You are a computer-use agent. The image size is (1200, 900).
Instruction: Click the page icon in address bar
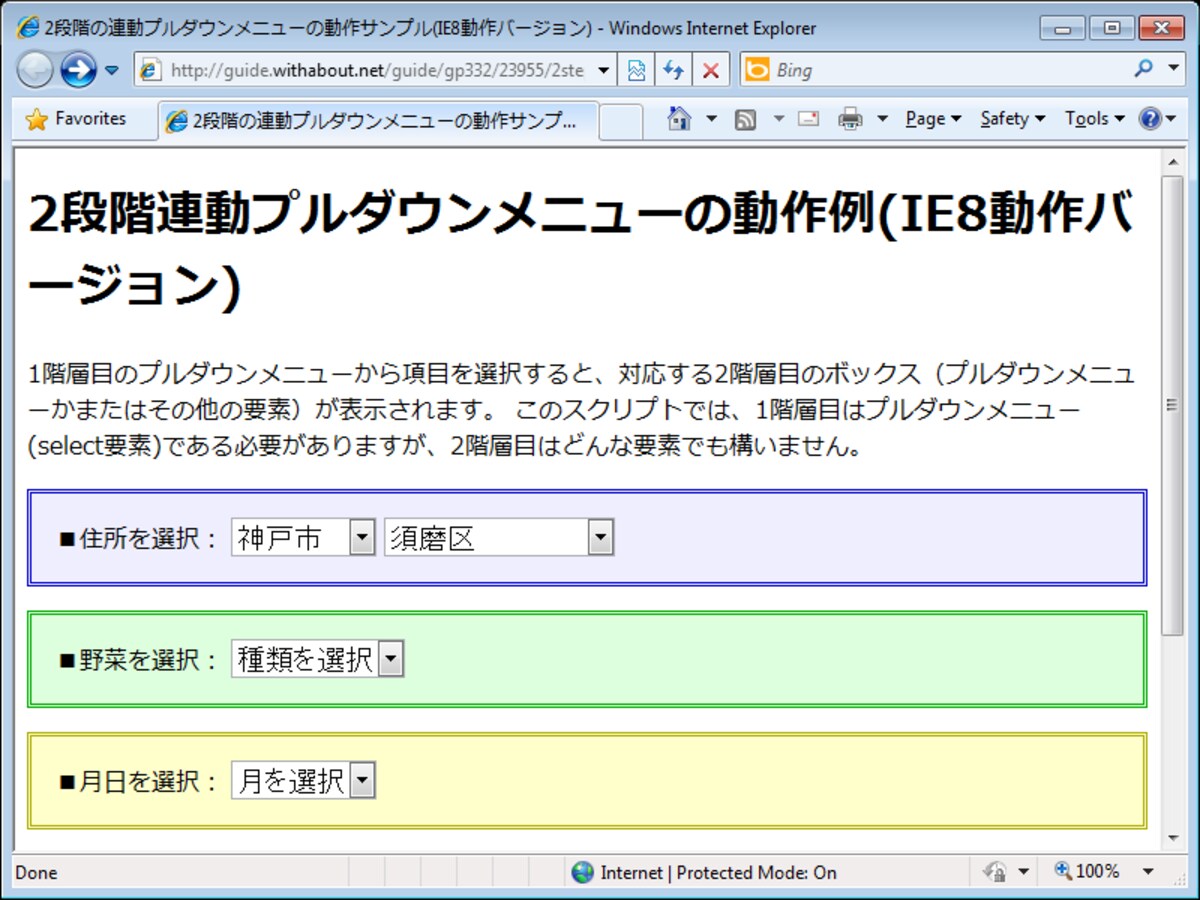151,70
